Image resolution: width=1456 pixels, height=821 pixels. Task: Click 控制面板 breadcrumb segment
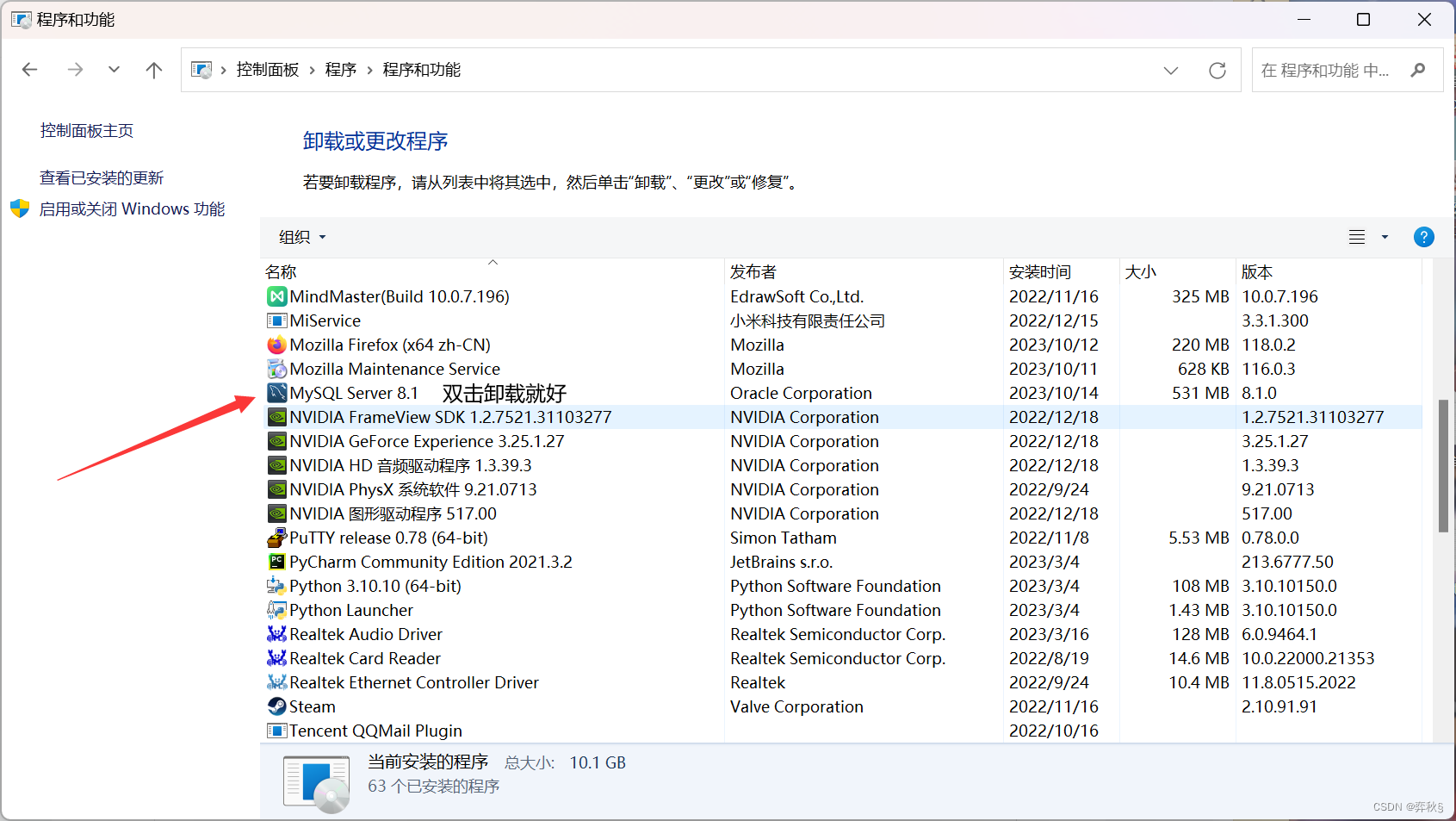point(268,70)
